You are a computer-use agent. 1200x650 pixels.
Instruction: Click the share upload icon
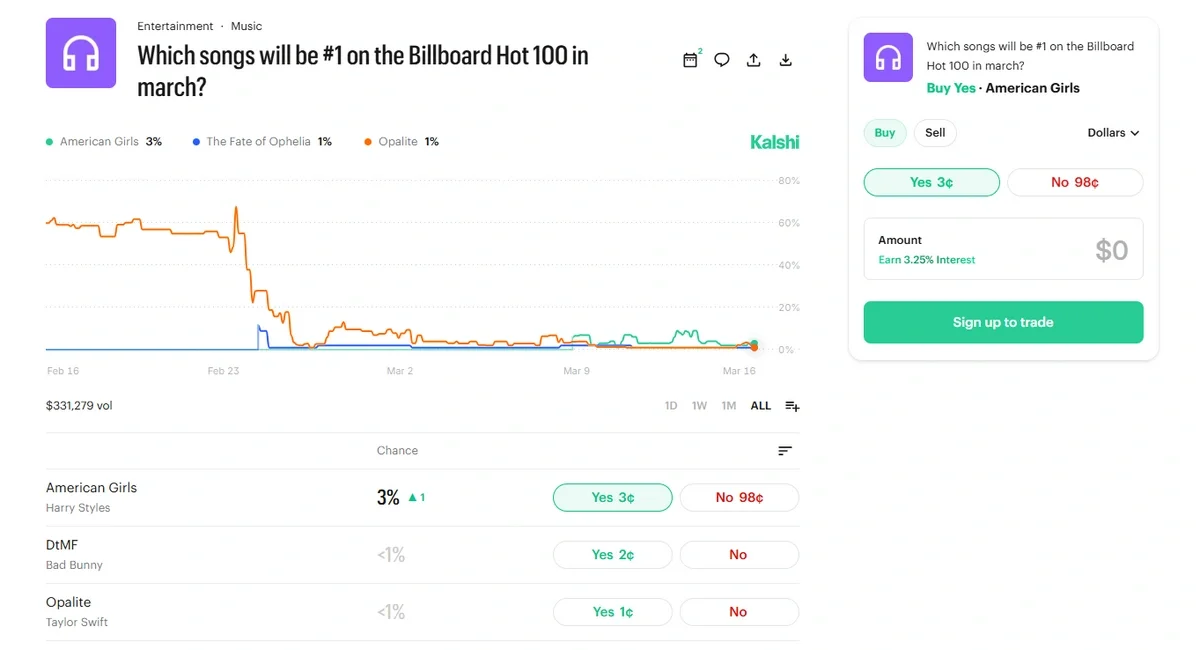[753, 60]
